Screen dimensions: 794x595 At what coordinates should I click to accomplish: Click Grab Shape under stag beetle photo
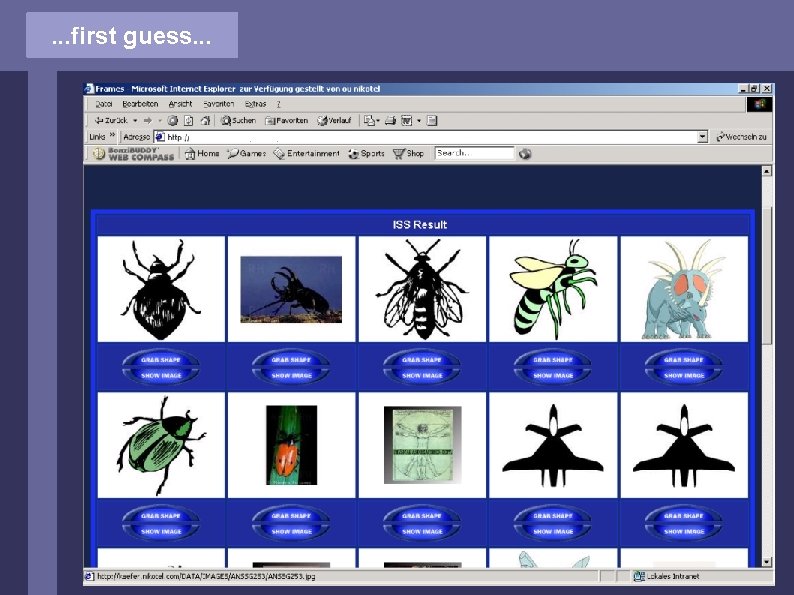point(291,360)
